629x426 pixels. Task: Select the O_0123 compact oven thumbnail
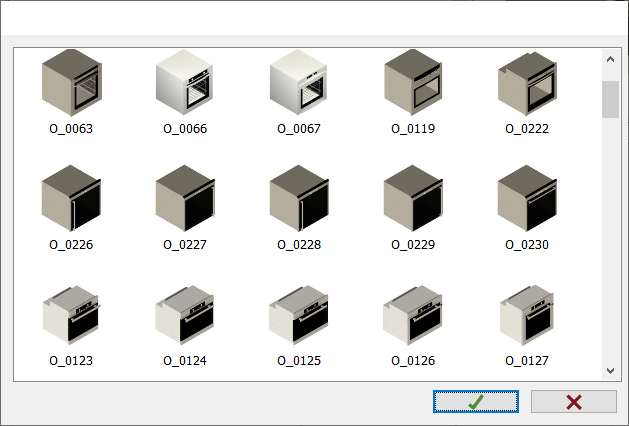(71, 315)
